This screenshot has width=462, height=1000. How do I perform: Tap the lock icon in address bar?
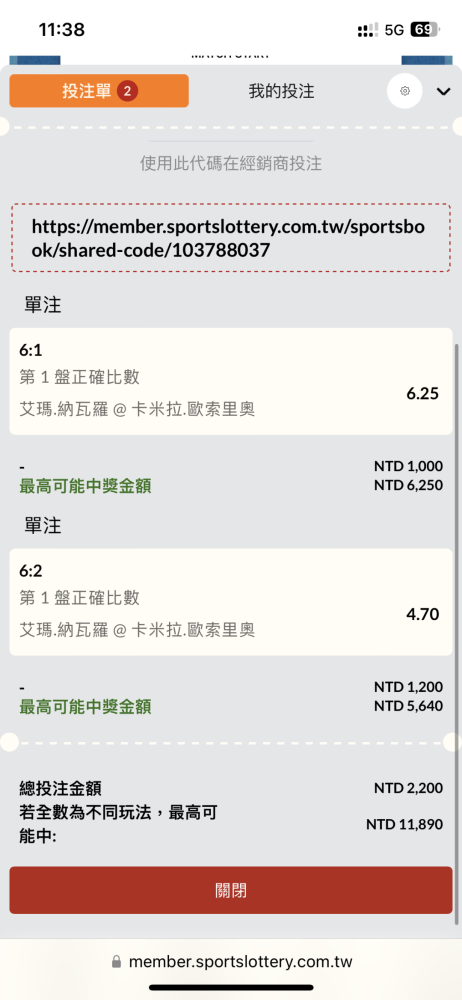tap(116, 961)
